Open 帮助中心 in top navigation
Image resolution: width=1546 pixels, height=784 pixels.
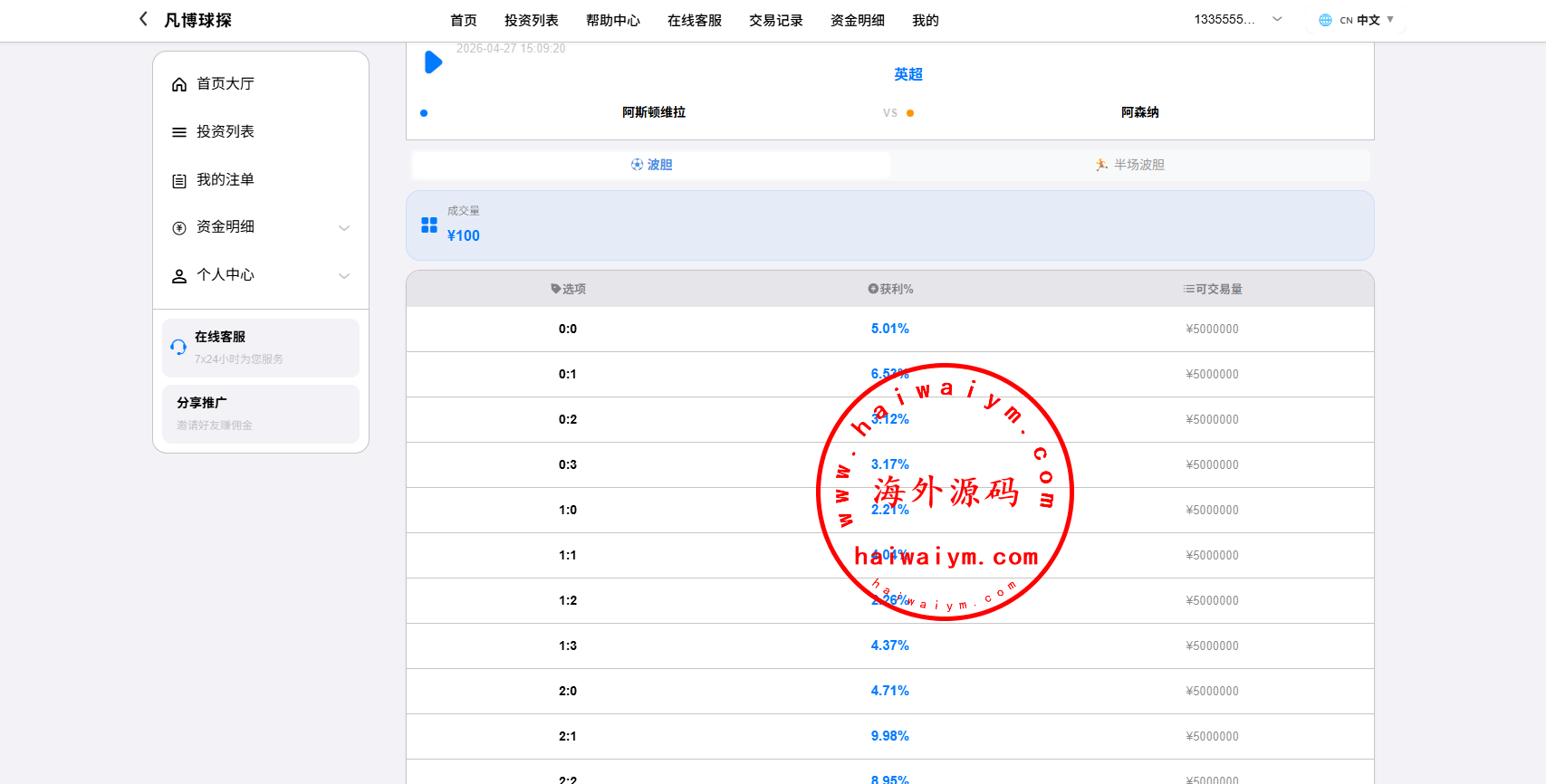click(612, 20)
